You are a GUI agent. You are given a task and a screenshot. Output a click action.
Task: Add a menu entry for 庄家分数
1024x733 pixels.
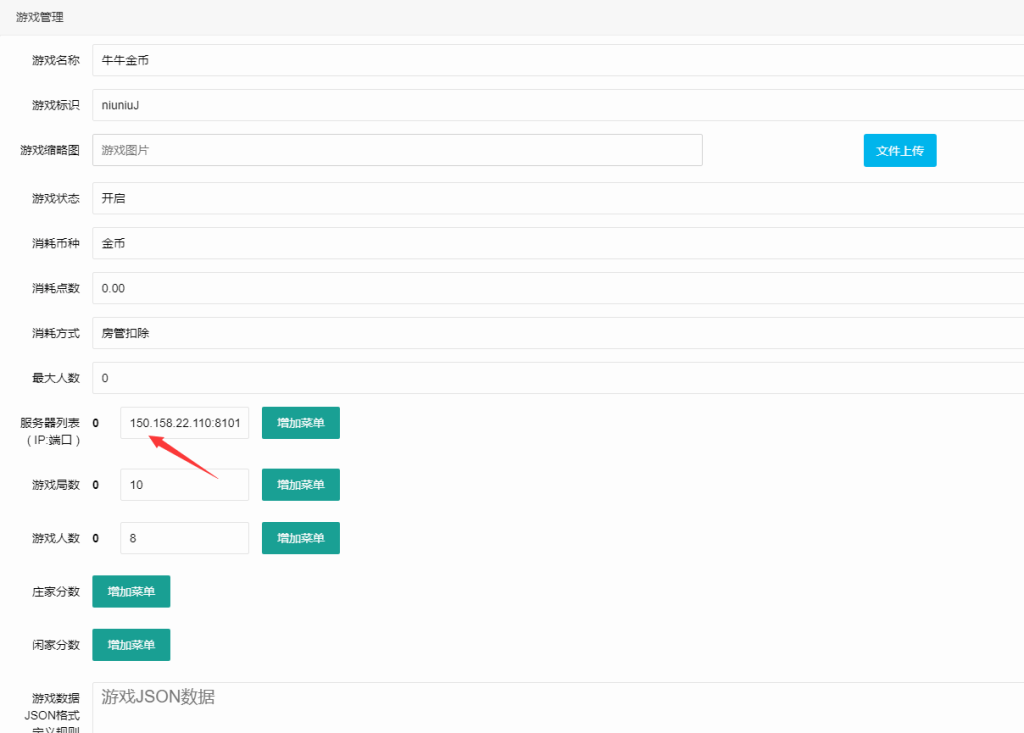pyautogui.click(x=131, y=591)
